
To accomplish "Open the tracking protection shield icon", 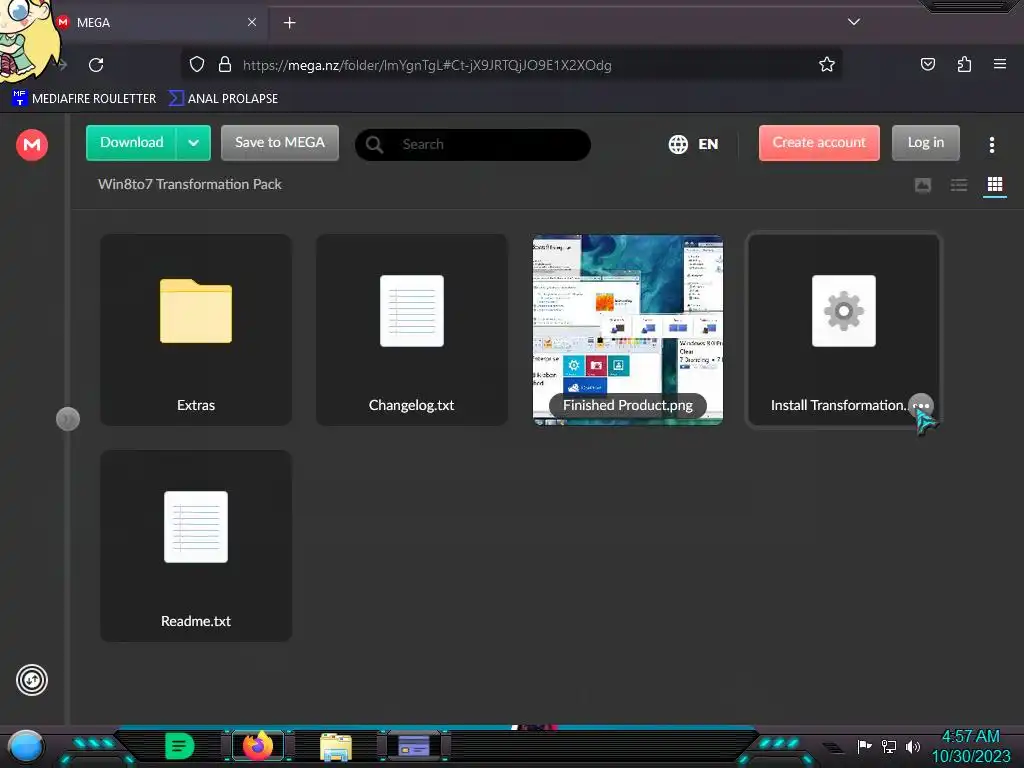I will [x=197, y=65].
